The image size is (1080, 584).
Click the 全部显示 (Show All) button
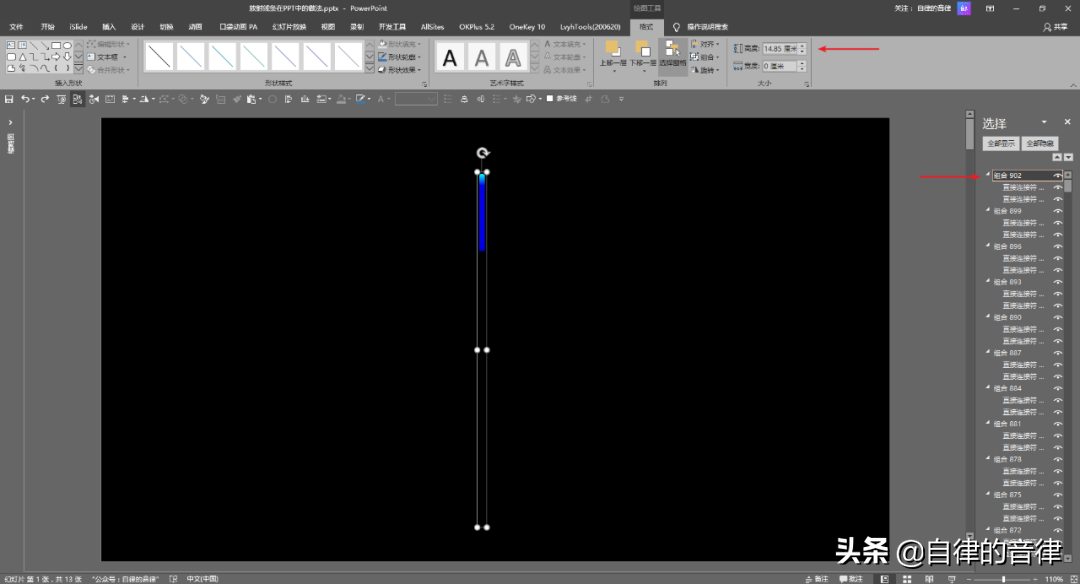[1001, 143]
